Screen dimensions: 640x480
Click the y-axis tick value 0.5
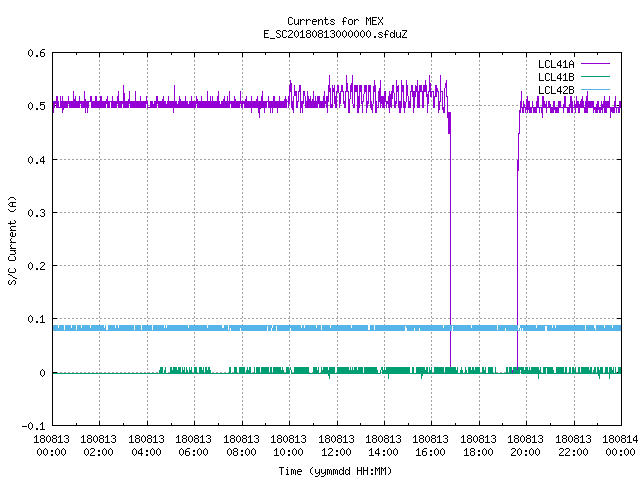36,106
